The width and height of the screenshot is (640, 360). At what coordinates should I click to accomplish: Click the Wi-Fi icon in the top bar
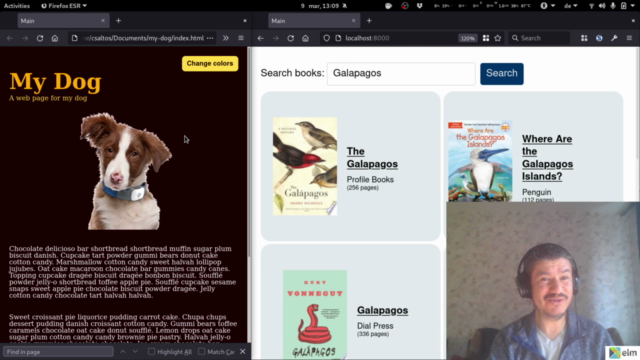[x=591, y=6]
